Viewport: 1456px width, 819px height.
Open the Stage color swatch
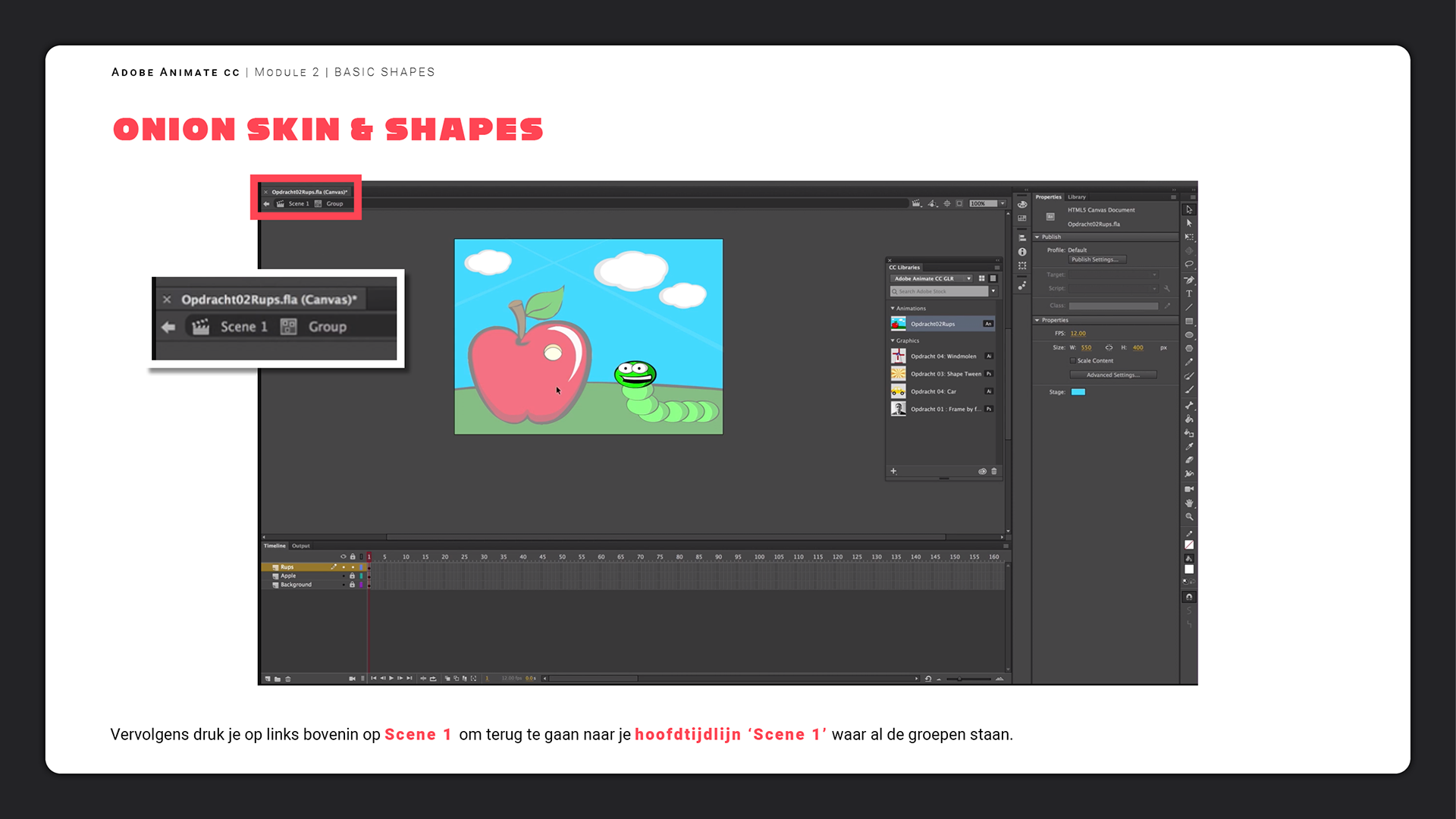[x=1078, y=392]
